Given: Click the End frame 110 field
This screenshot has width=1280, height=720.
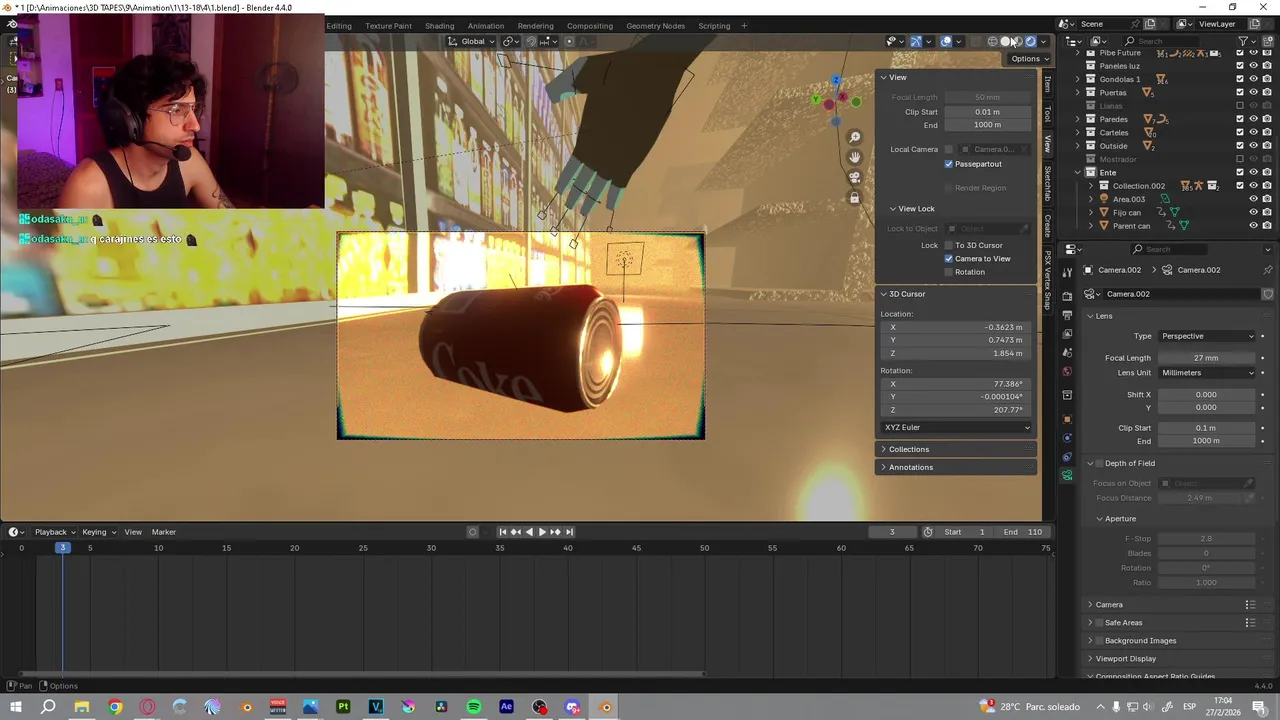Looking at the screenshot, I should 1022,532.
